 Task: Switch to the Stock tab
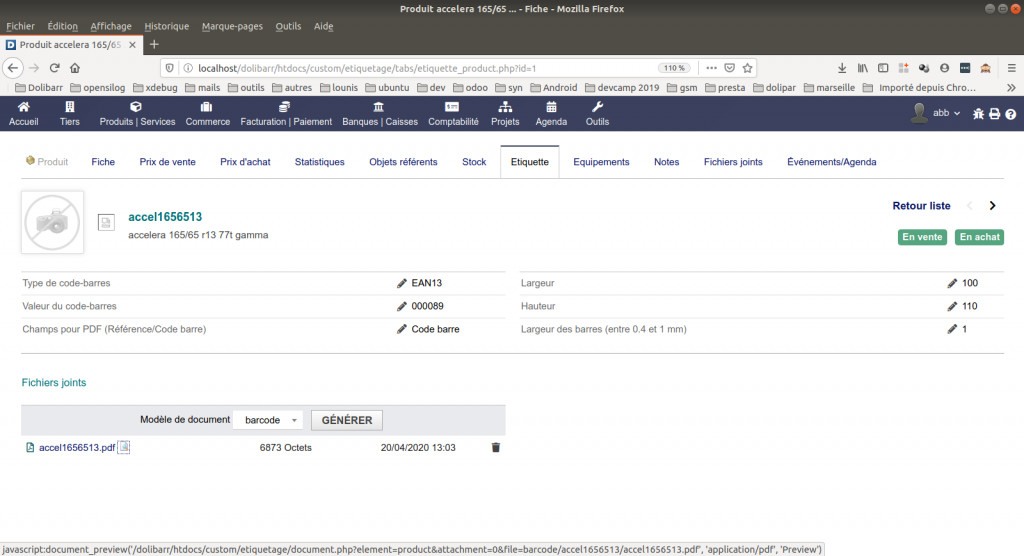(474, 162)
